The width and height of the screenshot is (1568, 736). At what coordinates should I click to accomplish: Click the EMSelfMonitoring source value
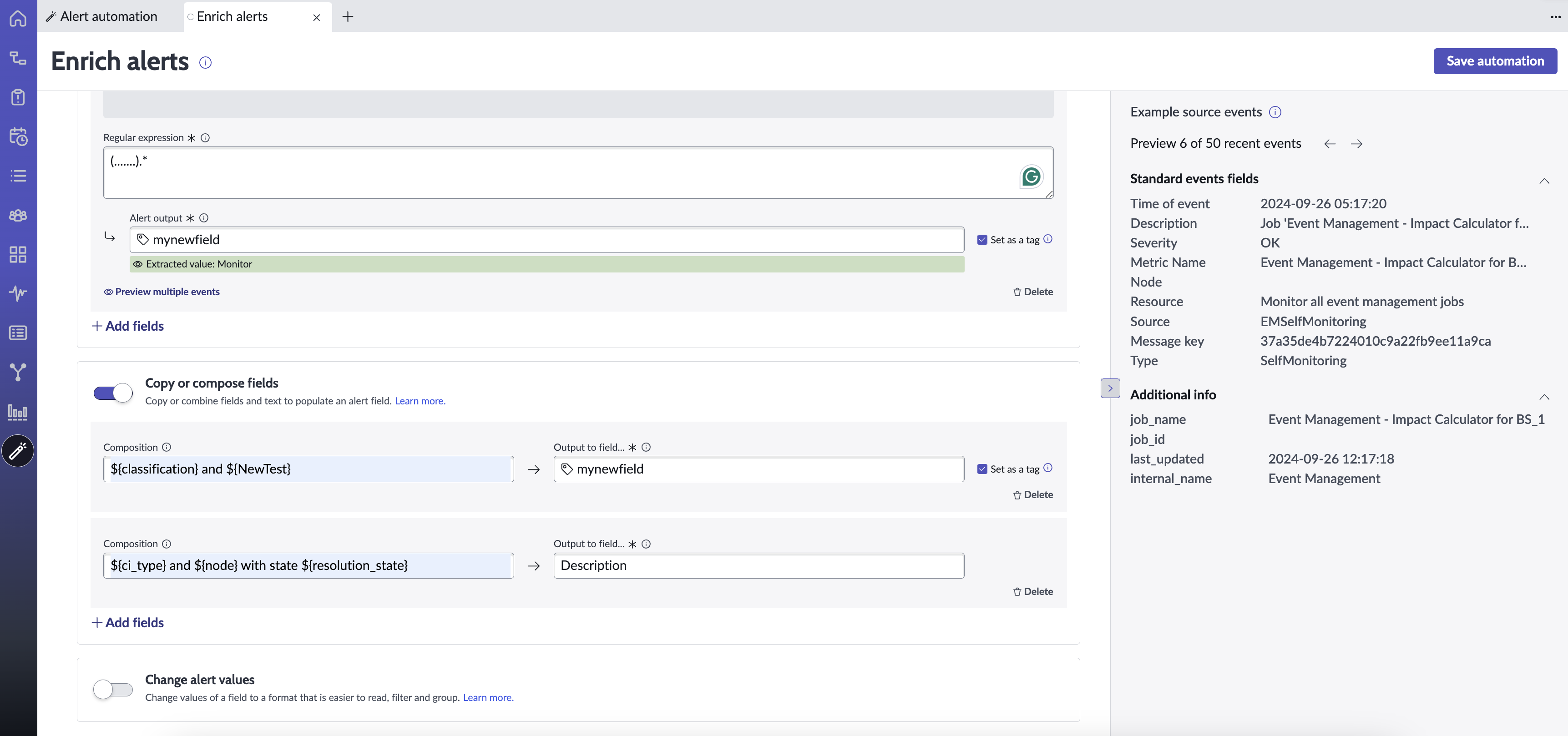(x=1313, y=321)
